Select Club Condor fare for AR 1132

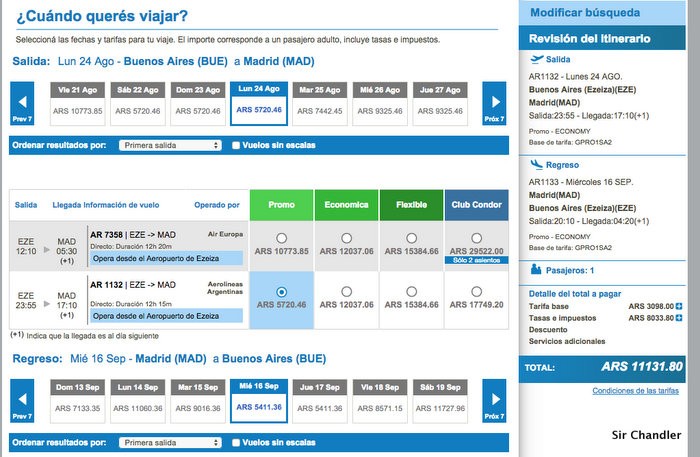coord(476,291)
